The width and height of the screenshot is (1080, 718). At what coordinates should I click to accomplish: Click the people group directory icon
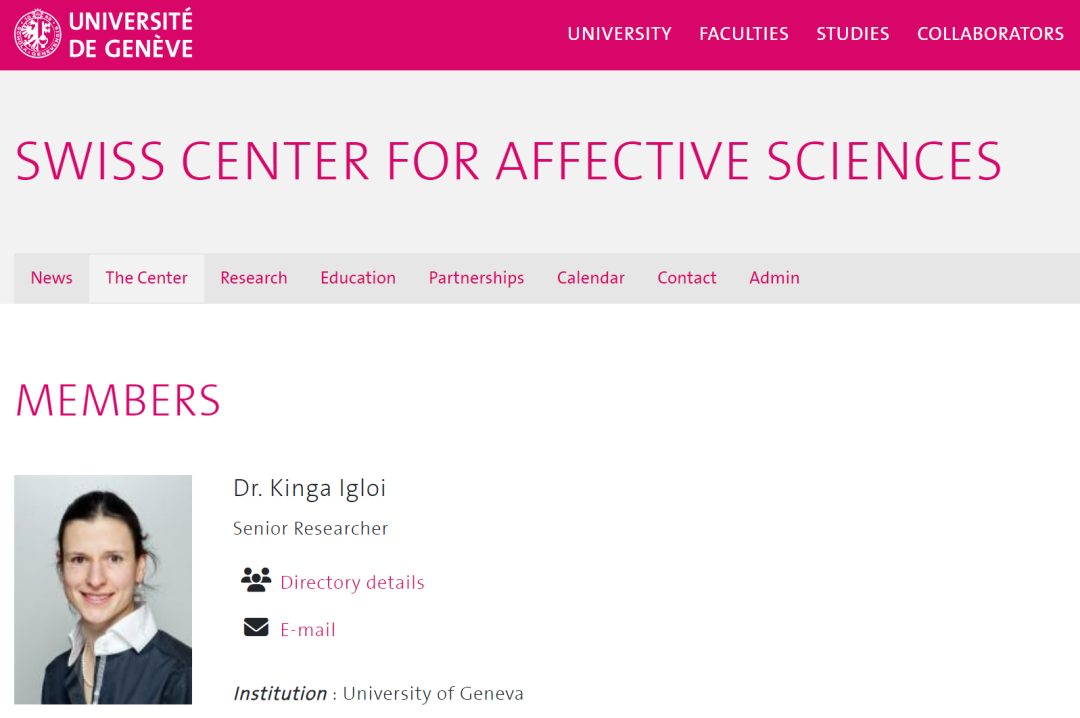(x=256, y=580)
